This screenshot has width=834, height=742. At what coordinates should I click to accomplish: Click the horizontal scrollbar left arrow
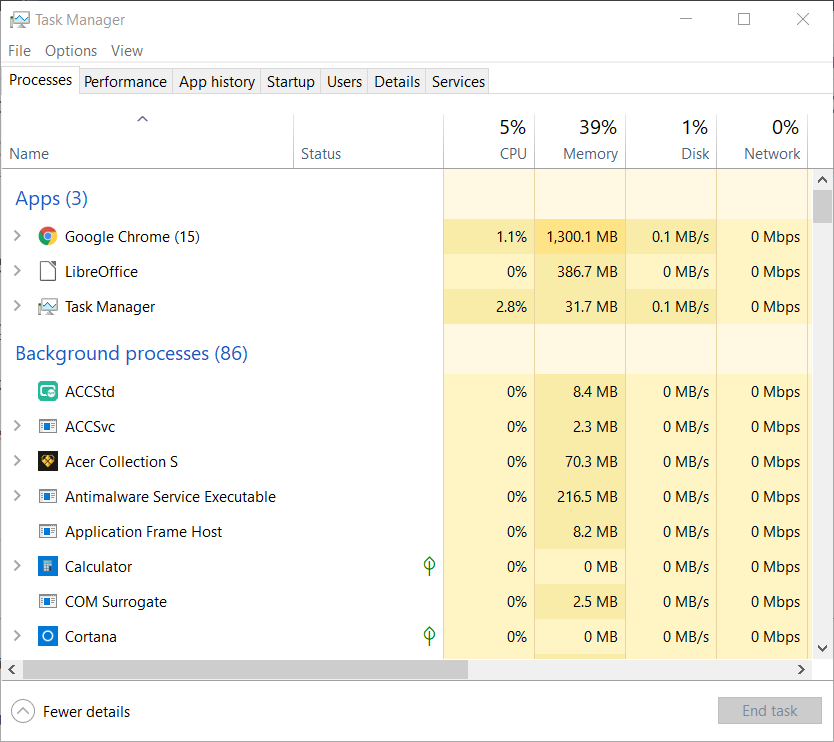[12, 669]
